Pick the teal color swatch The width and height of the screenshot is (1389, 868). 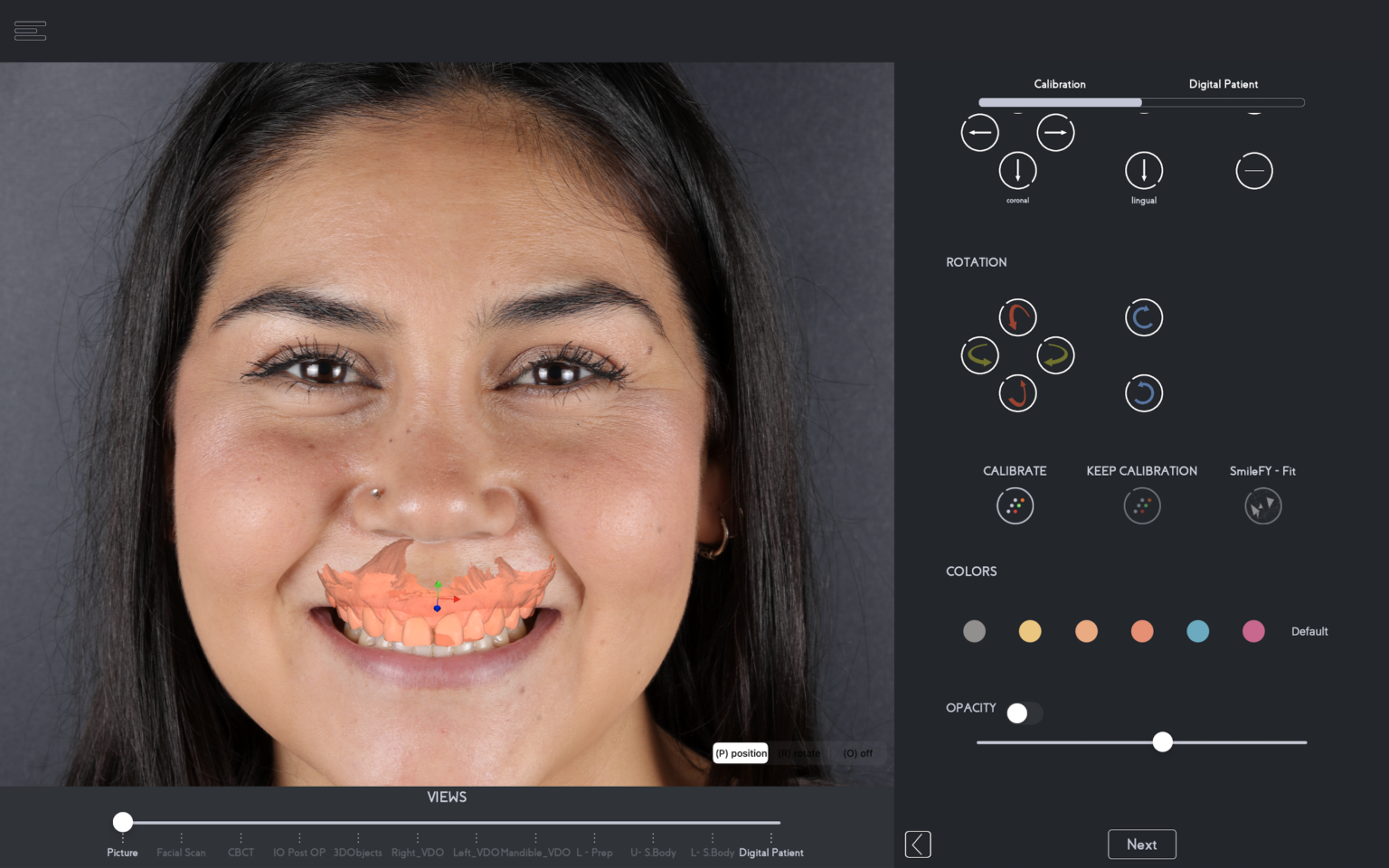tap(1197, 631)
